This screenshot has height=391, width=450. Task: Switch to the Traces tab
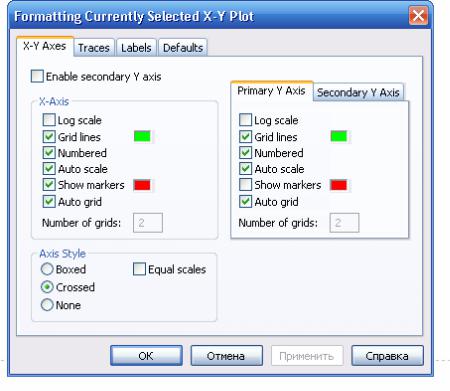[x=94, y=48]
